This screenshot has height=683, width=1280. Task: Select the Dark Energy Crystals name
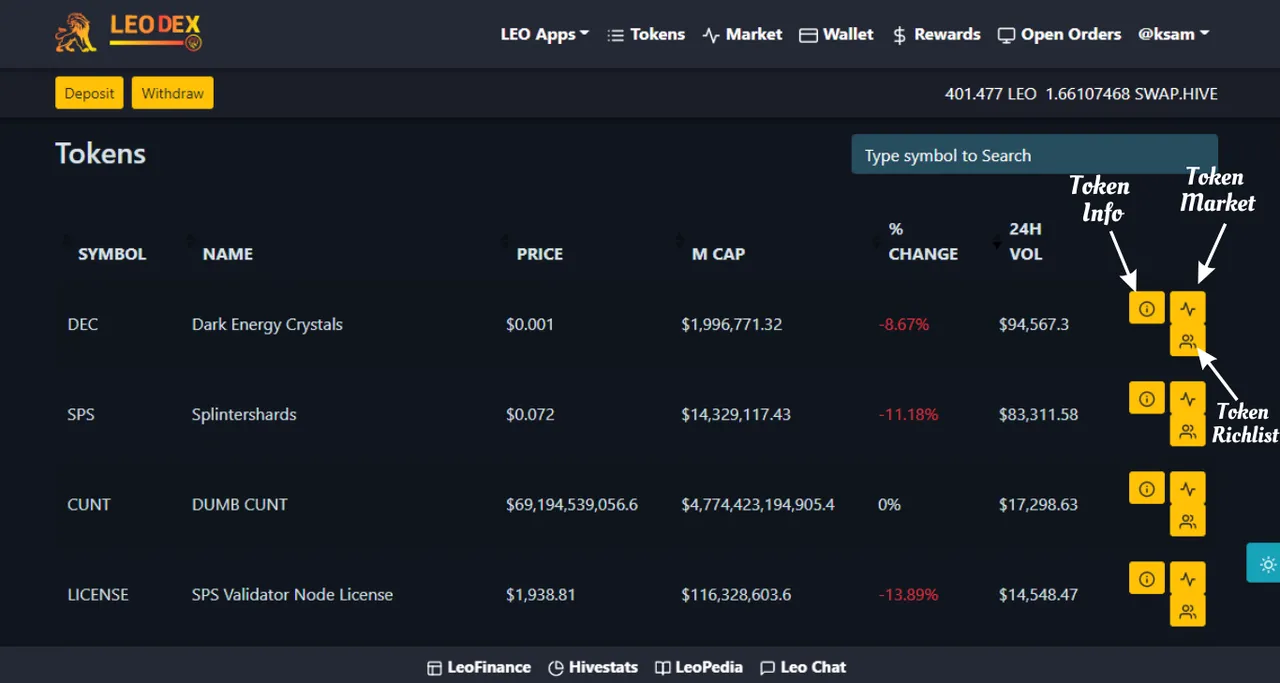267,324
